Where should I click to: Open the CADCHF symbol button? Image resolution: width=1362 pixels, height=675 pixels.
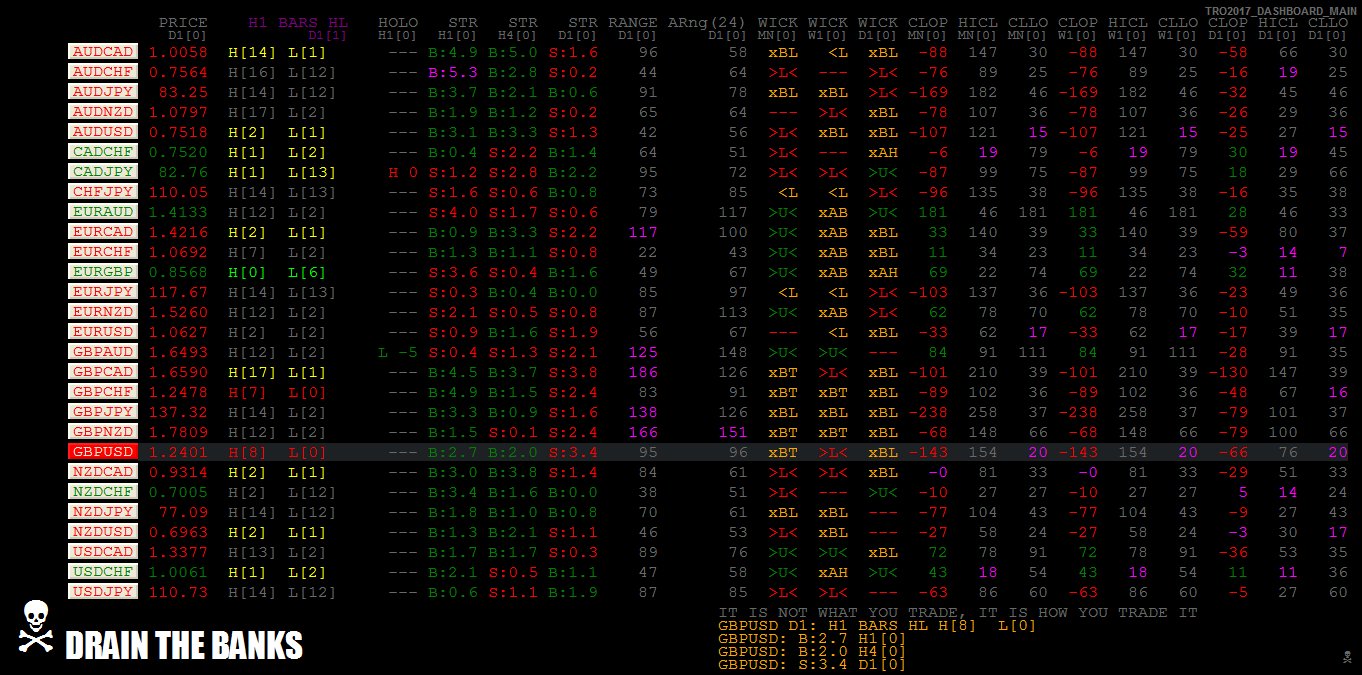pyautogui.click(x=103, y=151)
